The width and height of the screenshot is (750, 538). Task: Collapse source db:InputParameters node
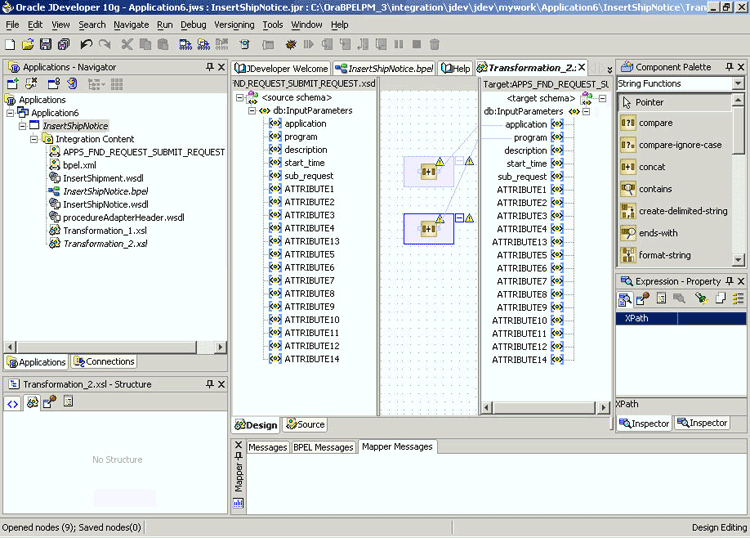pos(252,110)
